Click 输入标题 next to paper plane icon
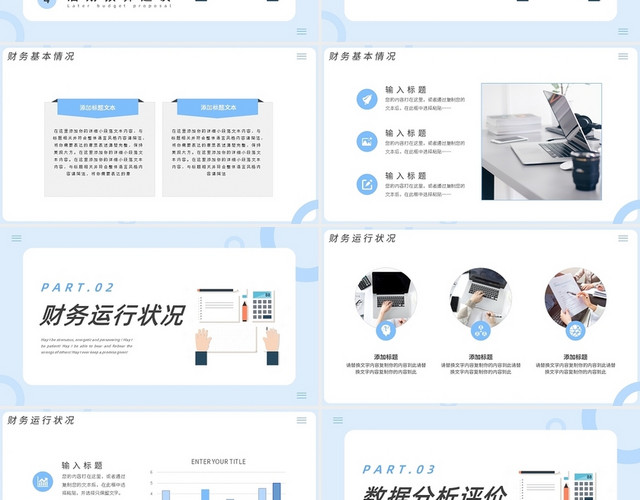 point(406,90)
